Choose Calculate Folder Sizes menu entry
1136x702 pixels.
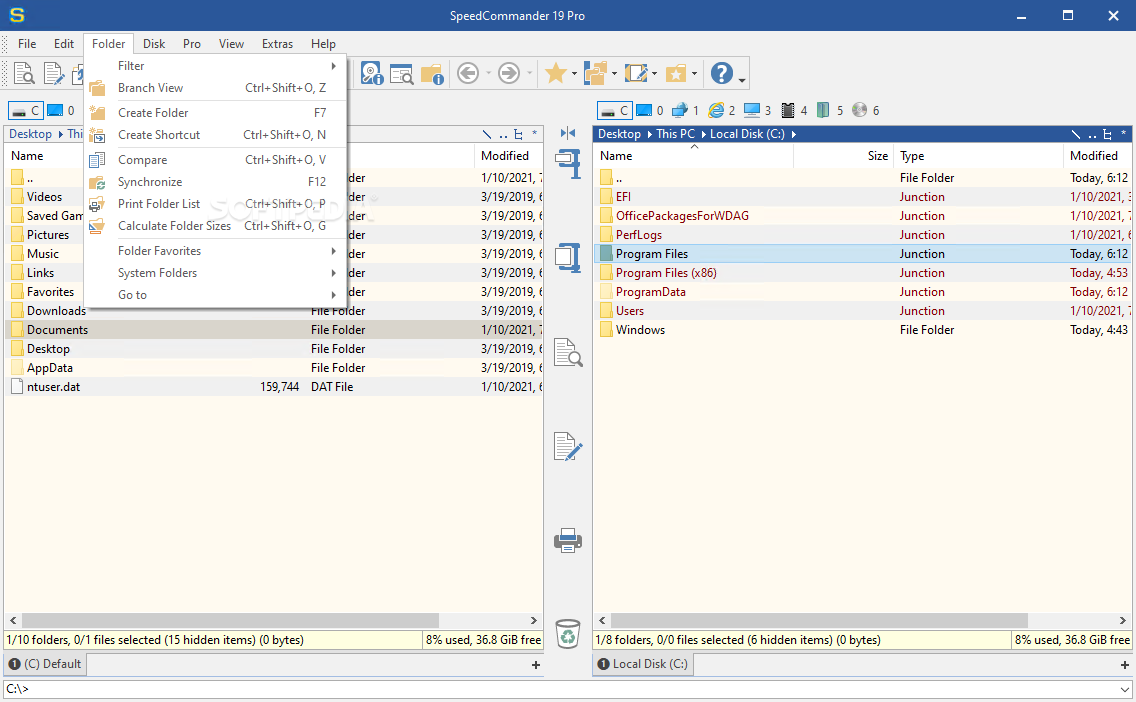coord(216,226)
